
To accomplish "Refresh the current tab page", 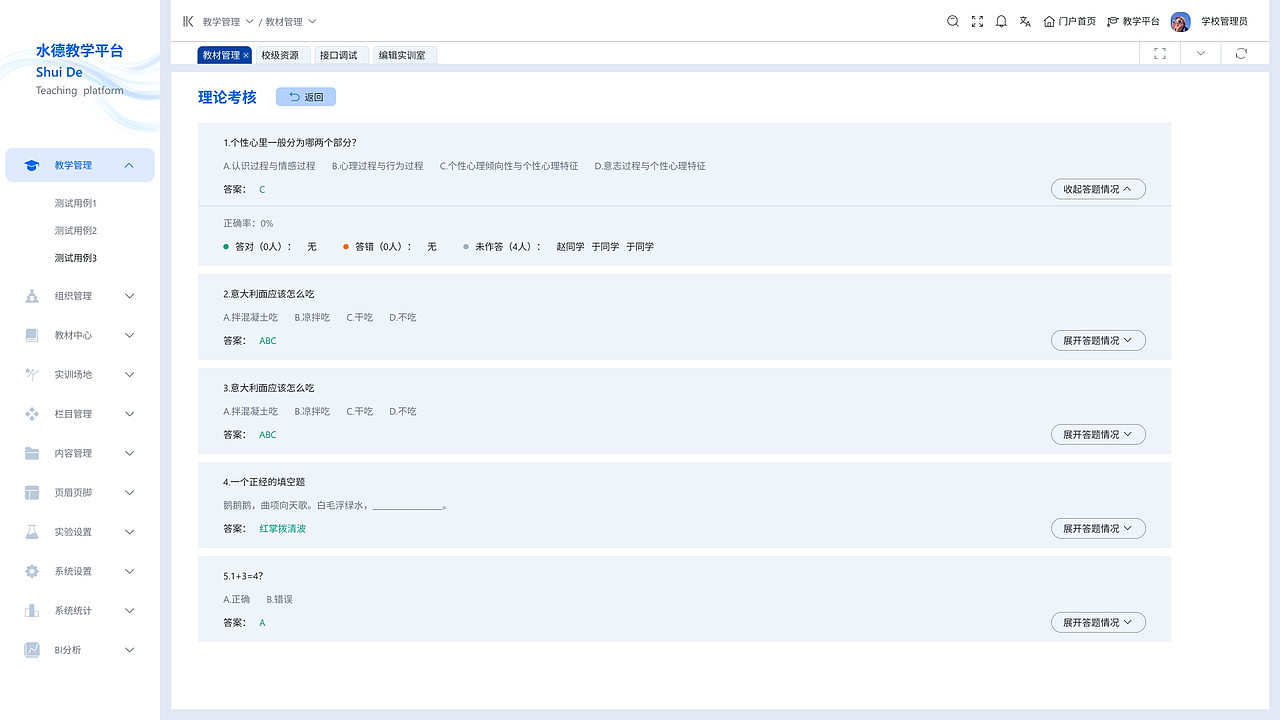I will pyautogui.click(x=1241, y=54).
